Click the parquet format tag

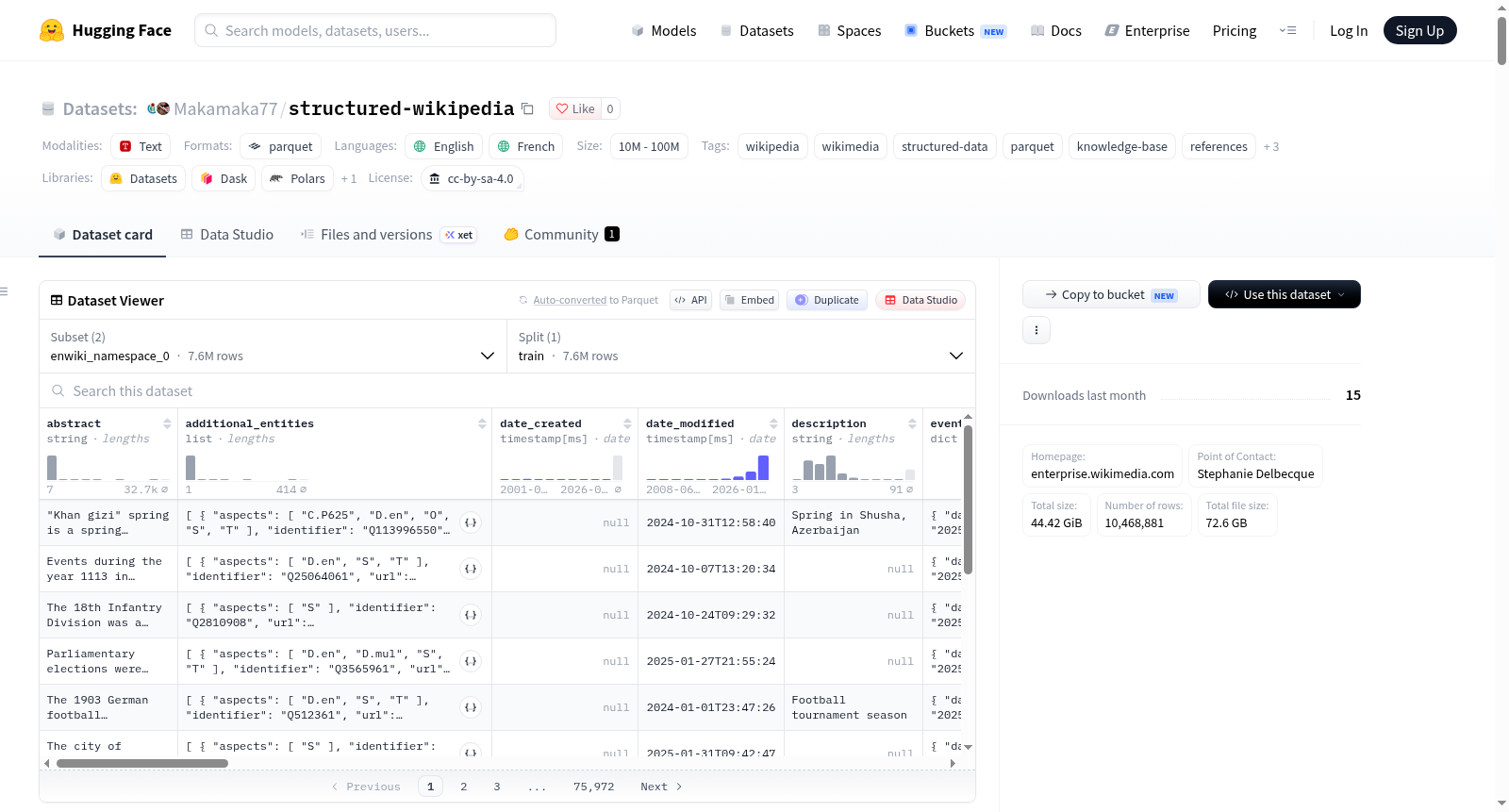point(281,146)
